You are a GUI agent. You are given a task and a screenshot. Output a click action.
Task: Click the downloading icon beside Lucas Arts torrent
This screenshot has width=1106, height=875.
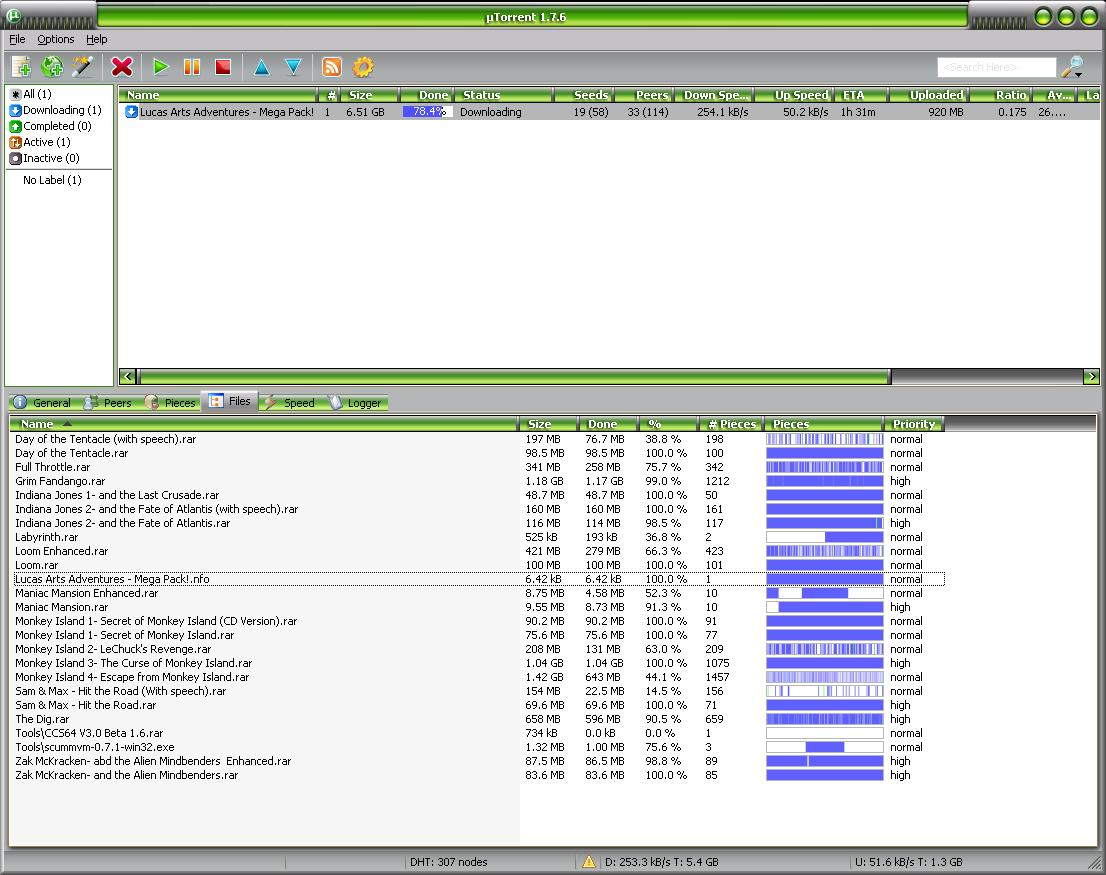tap(131, 111)
